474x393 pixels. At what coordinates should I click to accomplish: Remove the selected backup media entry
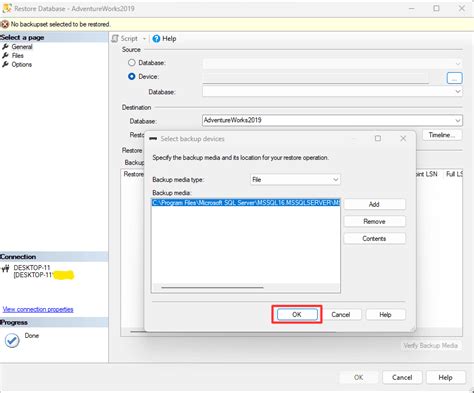[374, 221]
